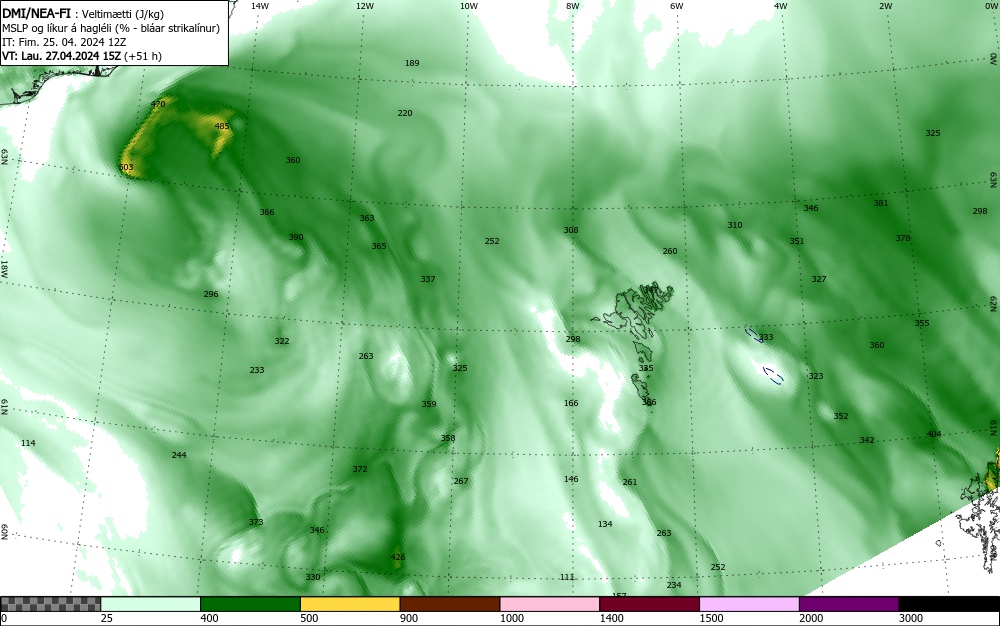
Task: Click the 373 value on the map
Action: pyautogui.click(x=256, y=522)
